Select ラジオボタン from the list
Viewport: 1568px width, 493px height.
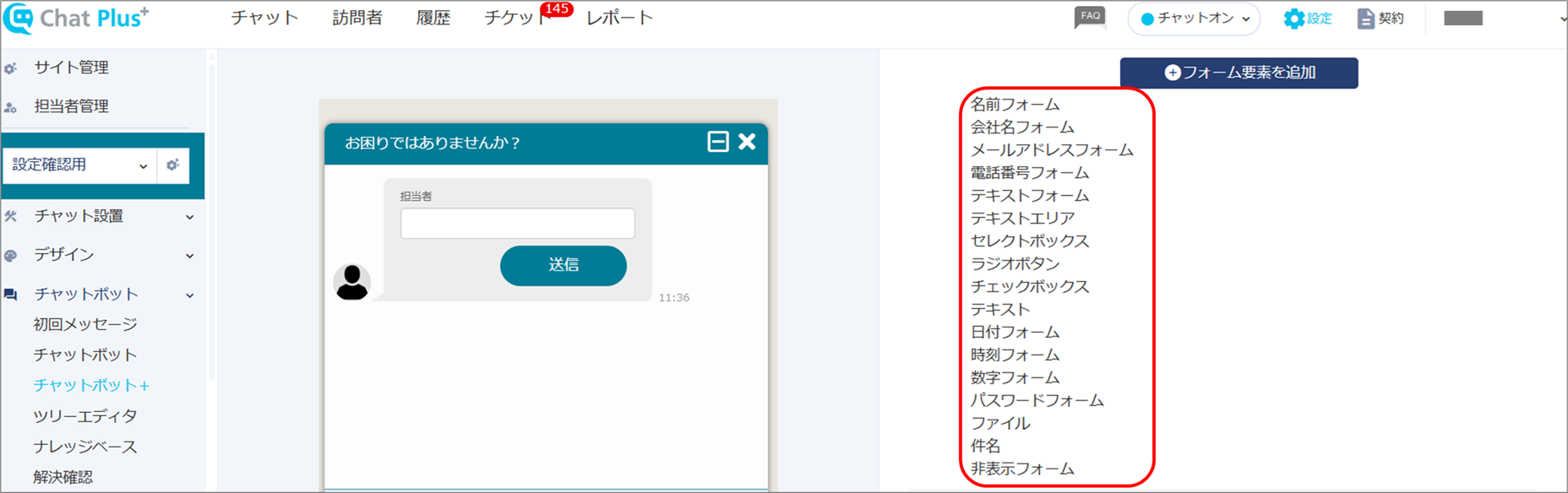[1015, 264]
